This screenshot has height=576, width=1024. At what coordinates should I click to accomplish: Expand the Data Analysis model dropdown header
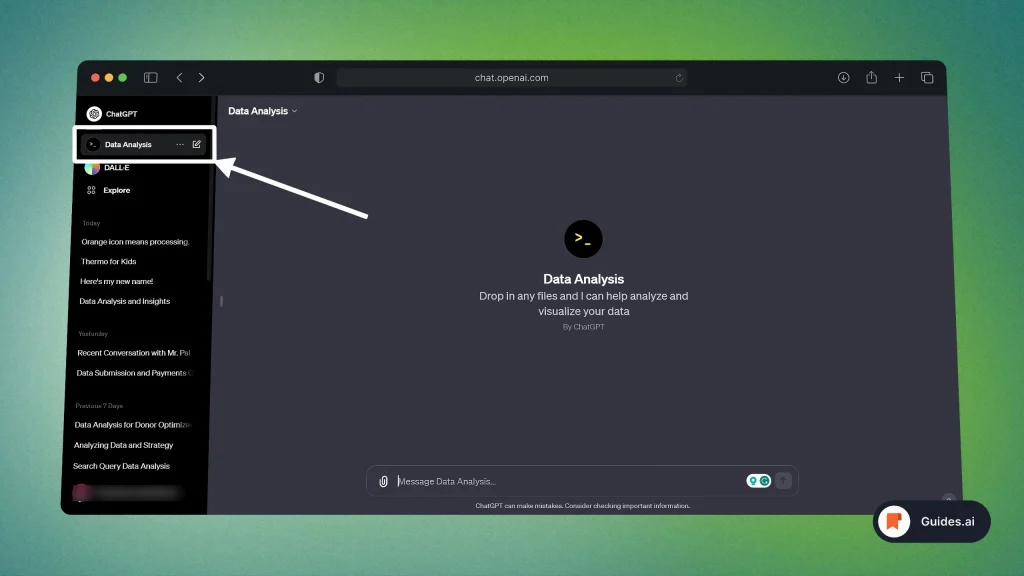click(263, 111)
